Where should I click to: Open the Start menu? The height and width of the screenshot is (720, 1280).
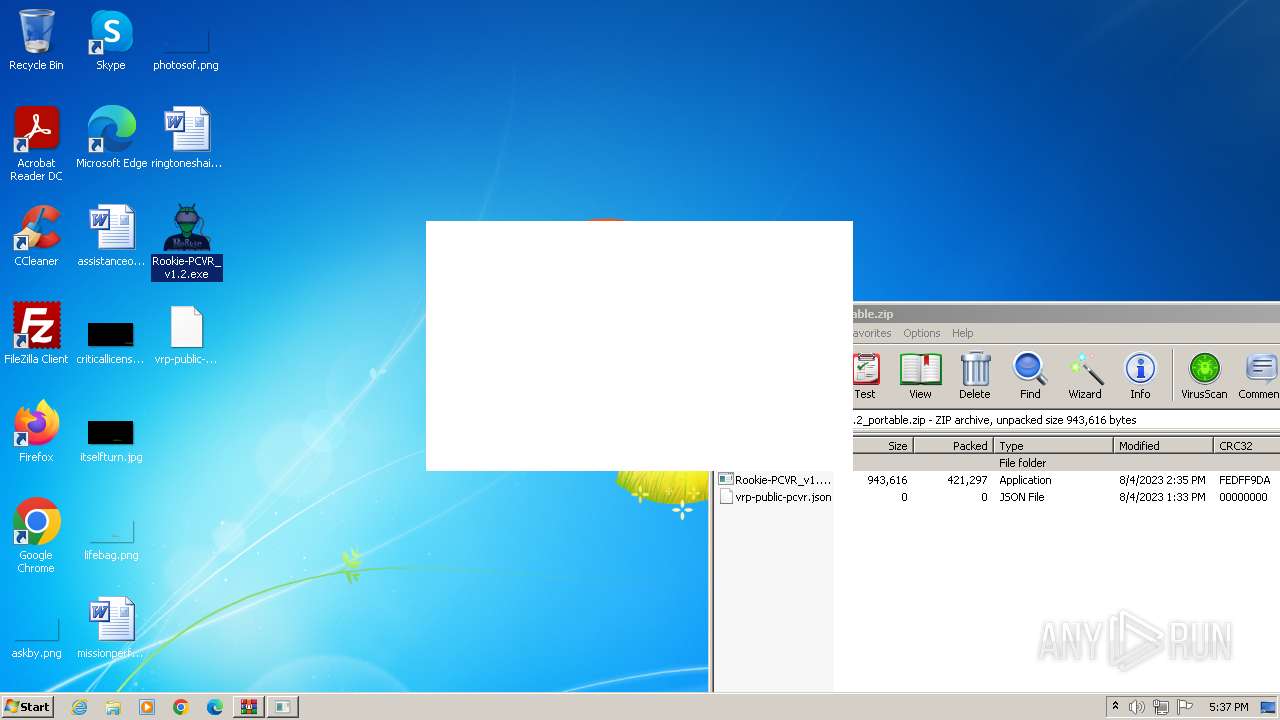coord(27,706)
